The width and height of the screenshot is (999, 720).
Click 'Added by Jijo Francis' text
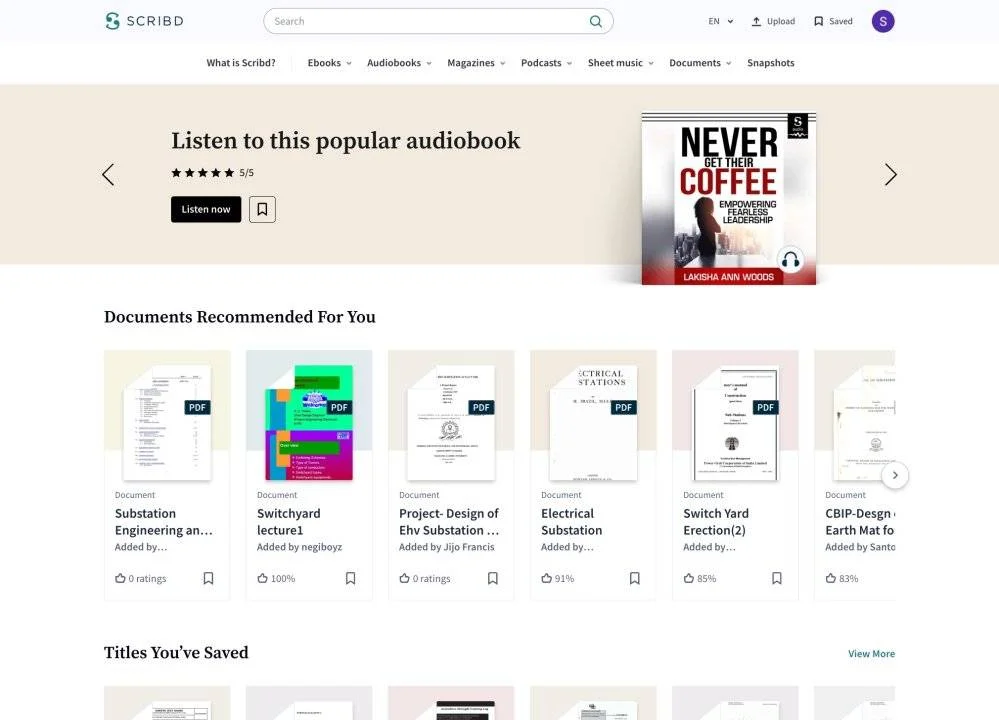(447, 547)
